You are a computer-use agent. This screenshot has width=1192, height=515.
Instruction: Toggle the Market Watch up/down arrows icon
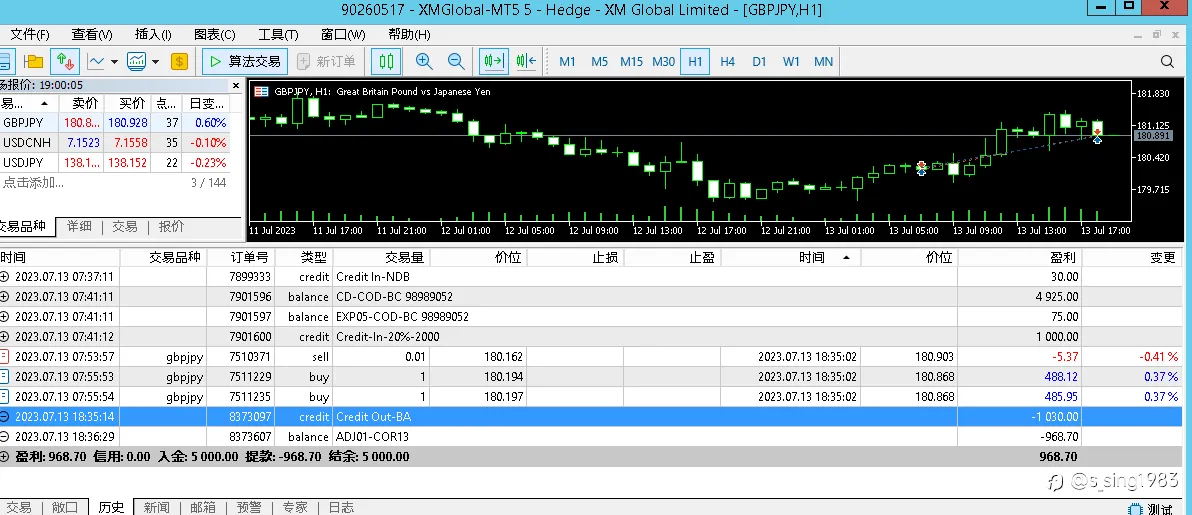(x=65, y=62)
